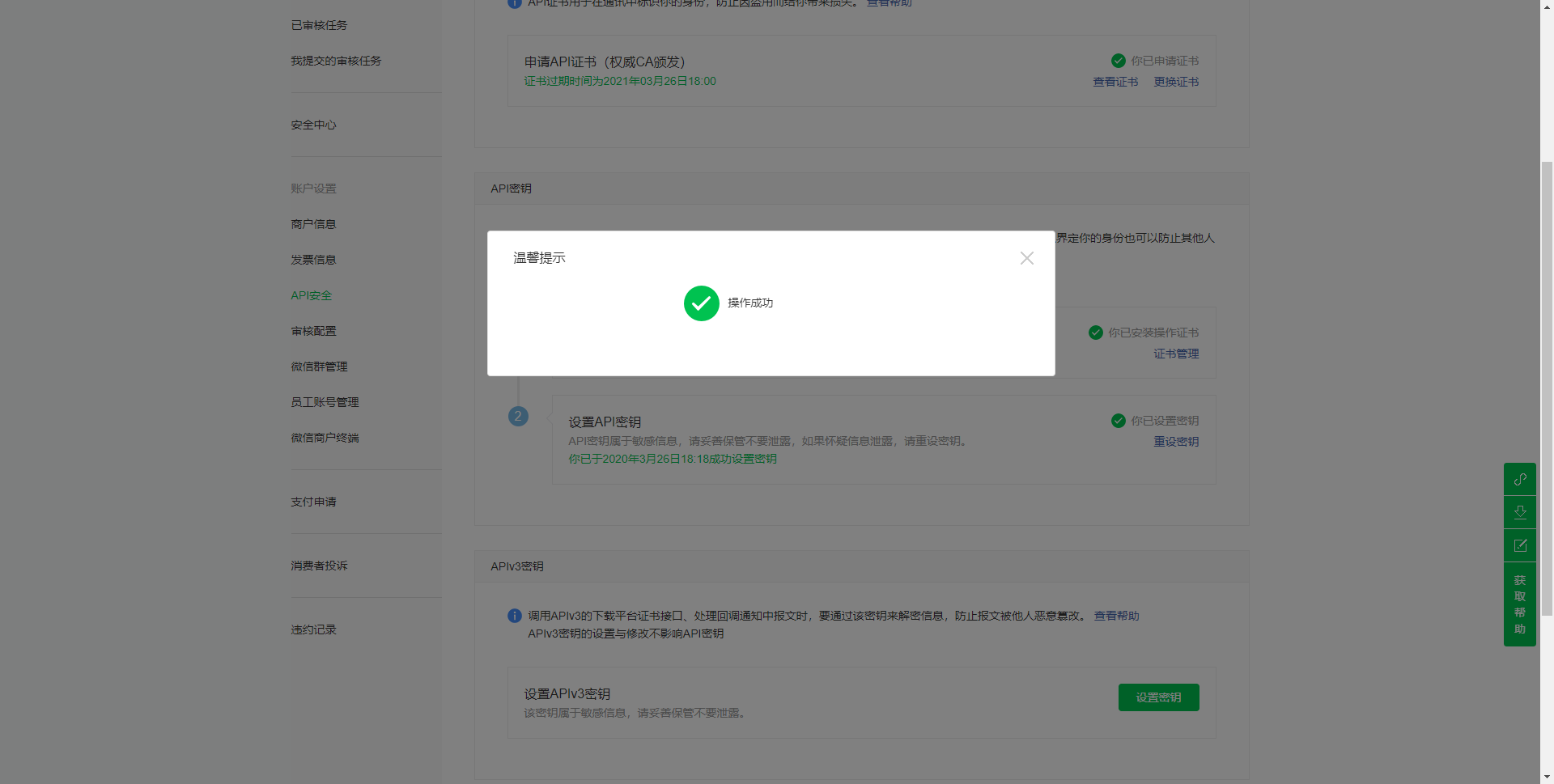Open 违约记录 in the sidebar
The height and width of the screenshot is (784, 1554).
(x=313, y=629)
